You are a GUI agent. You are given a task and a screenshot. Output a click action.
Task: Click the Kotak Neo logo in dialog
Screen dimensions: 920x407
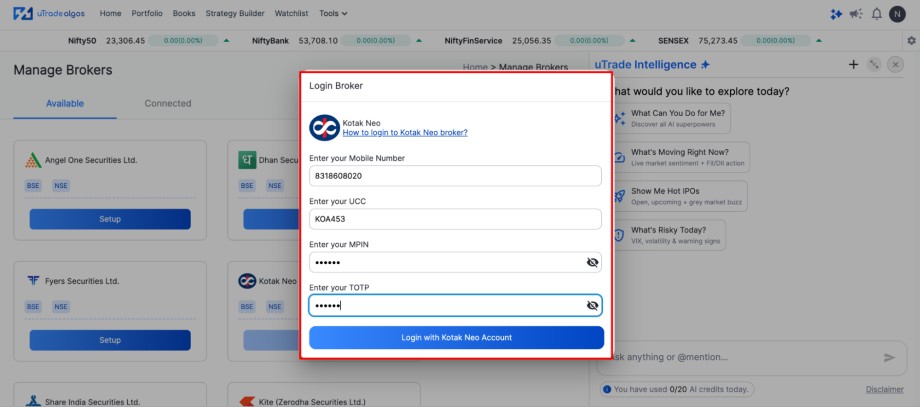[324, 127]
